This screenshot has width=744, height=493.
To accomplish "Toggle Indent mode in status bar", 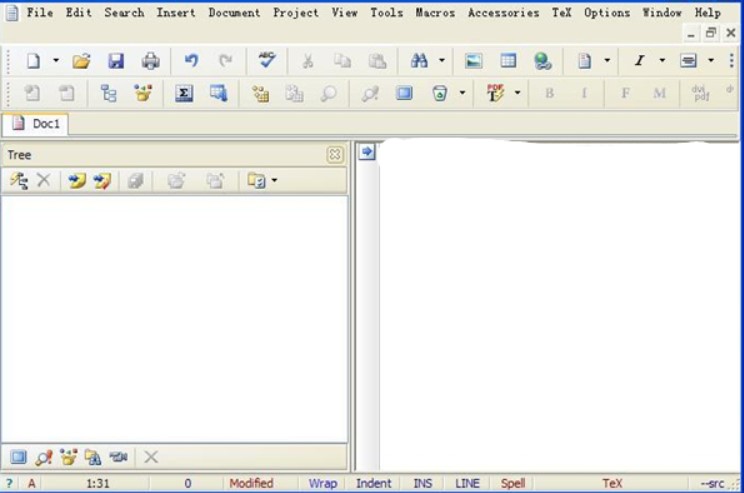I will [374, 483].
